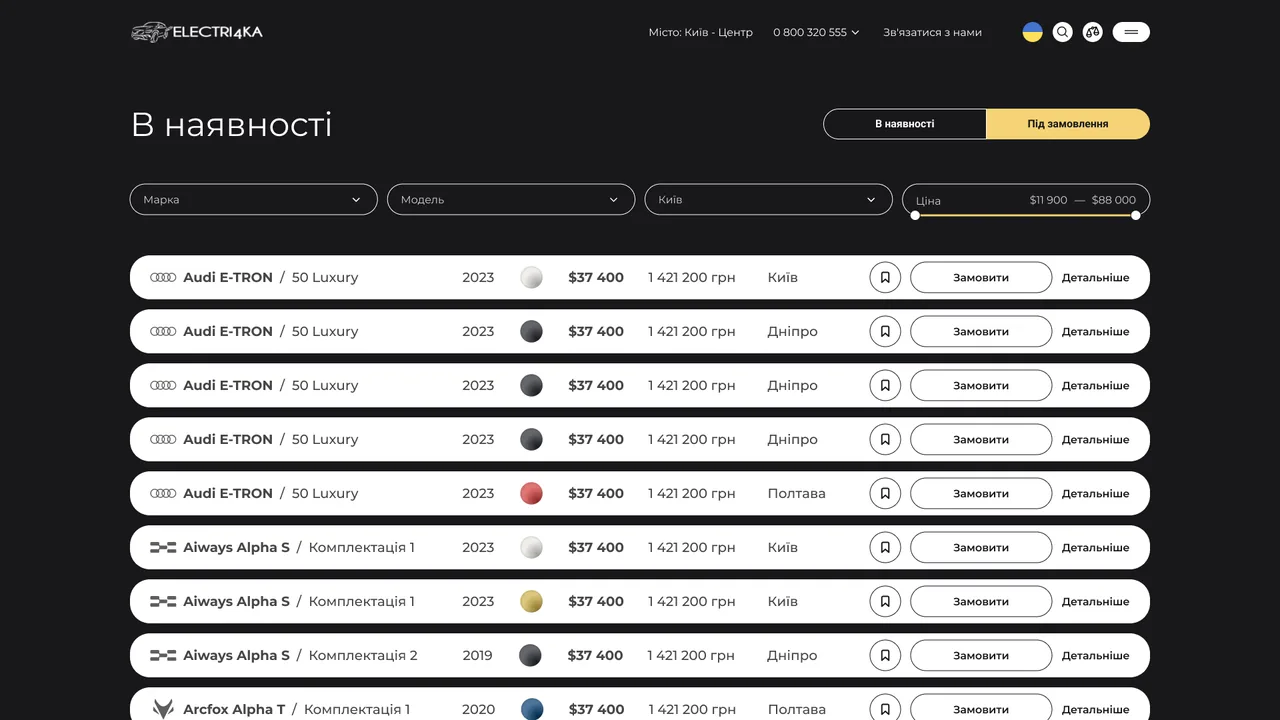Open Детальніше for the white Aiways Alpha S
Viewport: 1280px width, 720px height.
pos(1095,547)
